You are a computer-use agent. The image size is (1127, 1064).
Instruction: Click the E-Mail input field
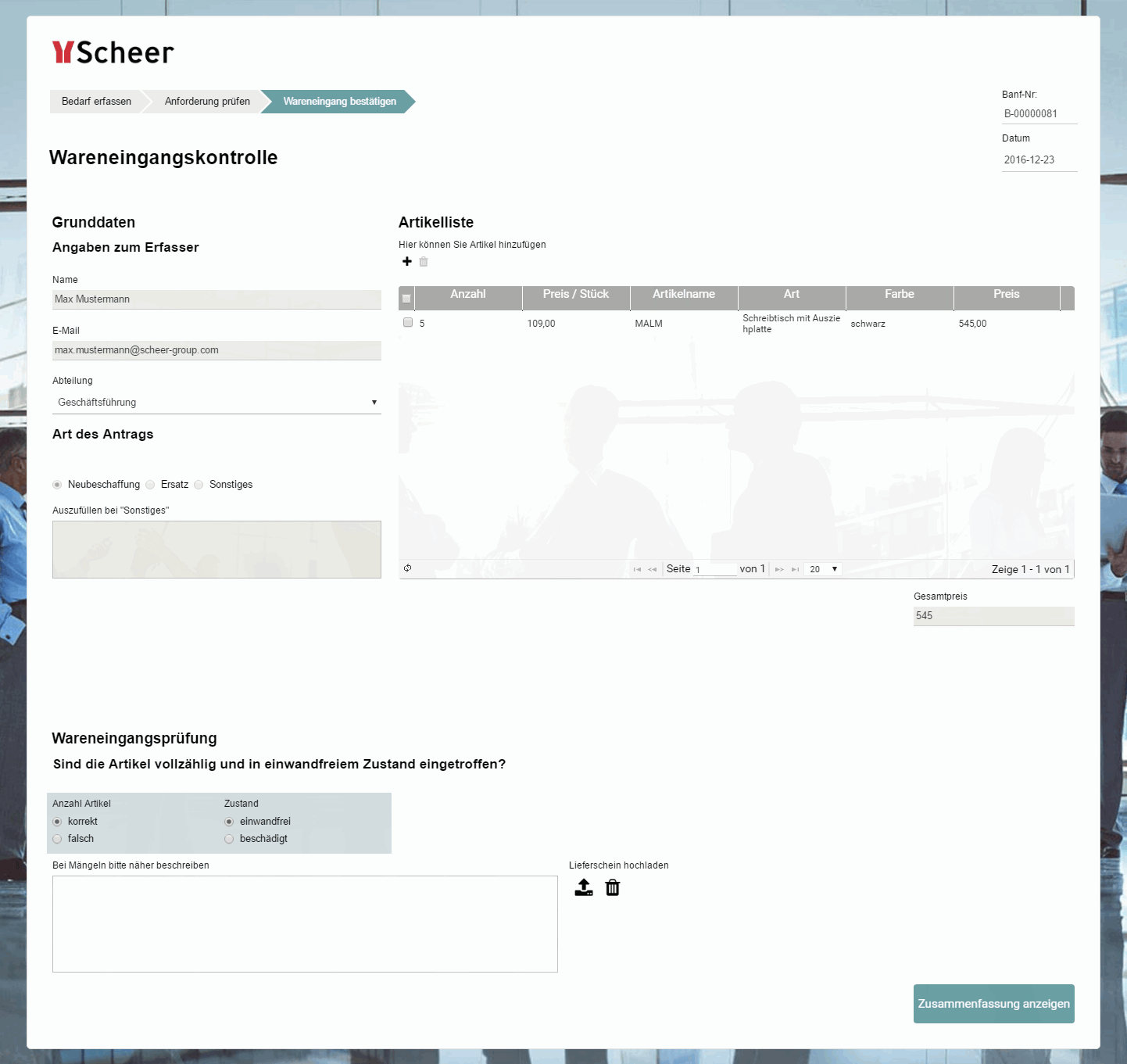pos(216,350)
